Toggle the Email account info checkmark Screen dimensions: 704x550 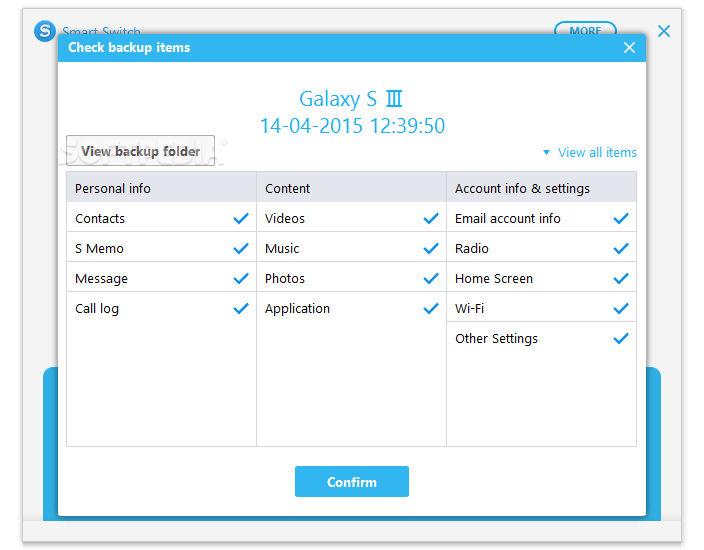[x=621, y=219]
